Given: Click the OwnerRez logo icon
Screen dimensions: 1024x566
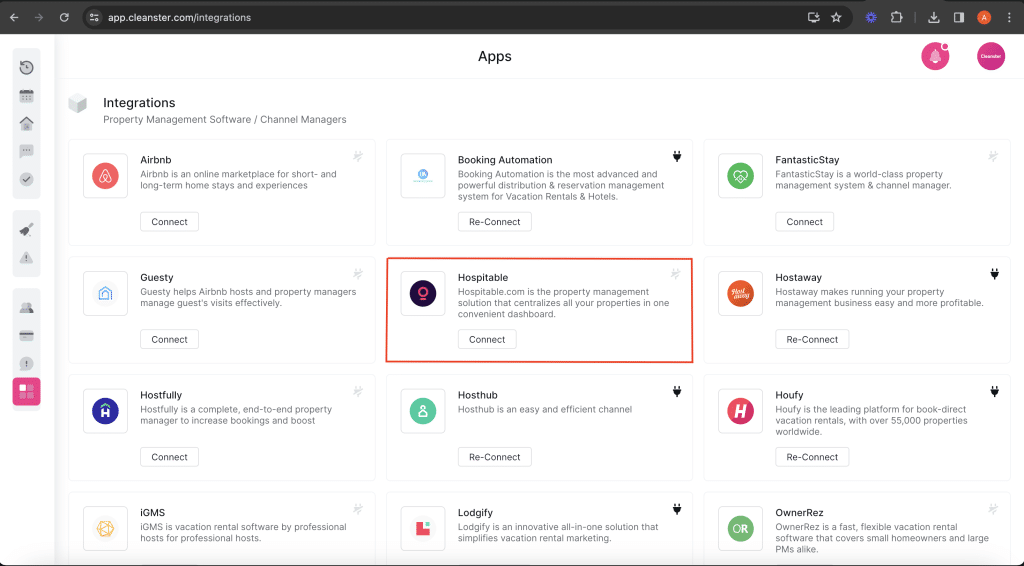Looking at the screenshot, I should (740, 528).
